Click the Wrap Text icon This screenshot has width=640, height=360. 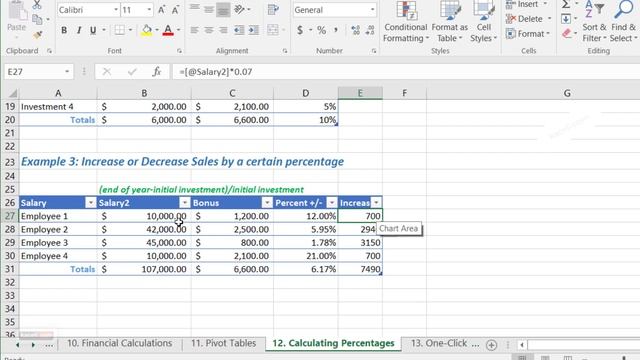pos(273,9)
